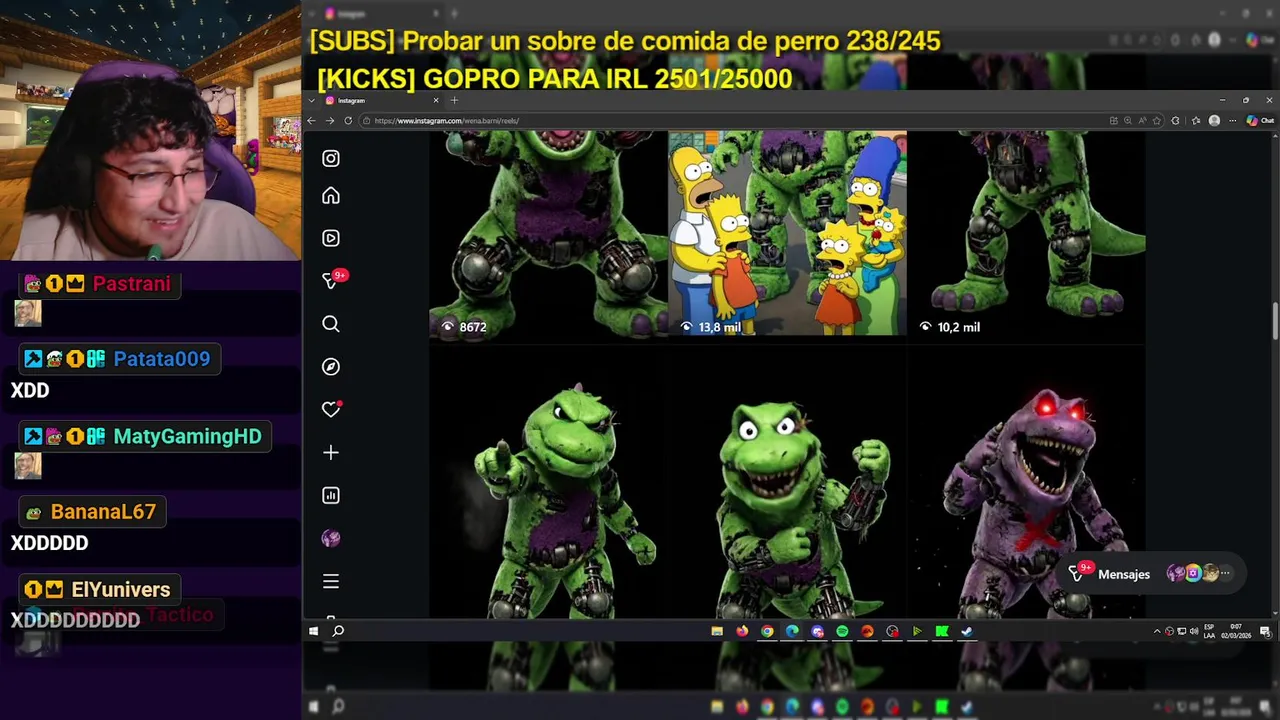This screenshot has width=1280, height=720.
Task: Click MatyGamingHD username in chat
Action: tap(187, 437)
